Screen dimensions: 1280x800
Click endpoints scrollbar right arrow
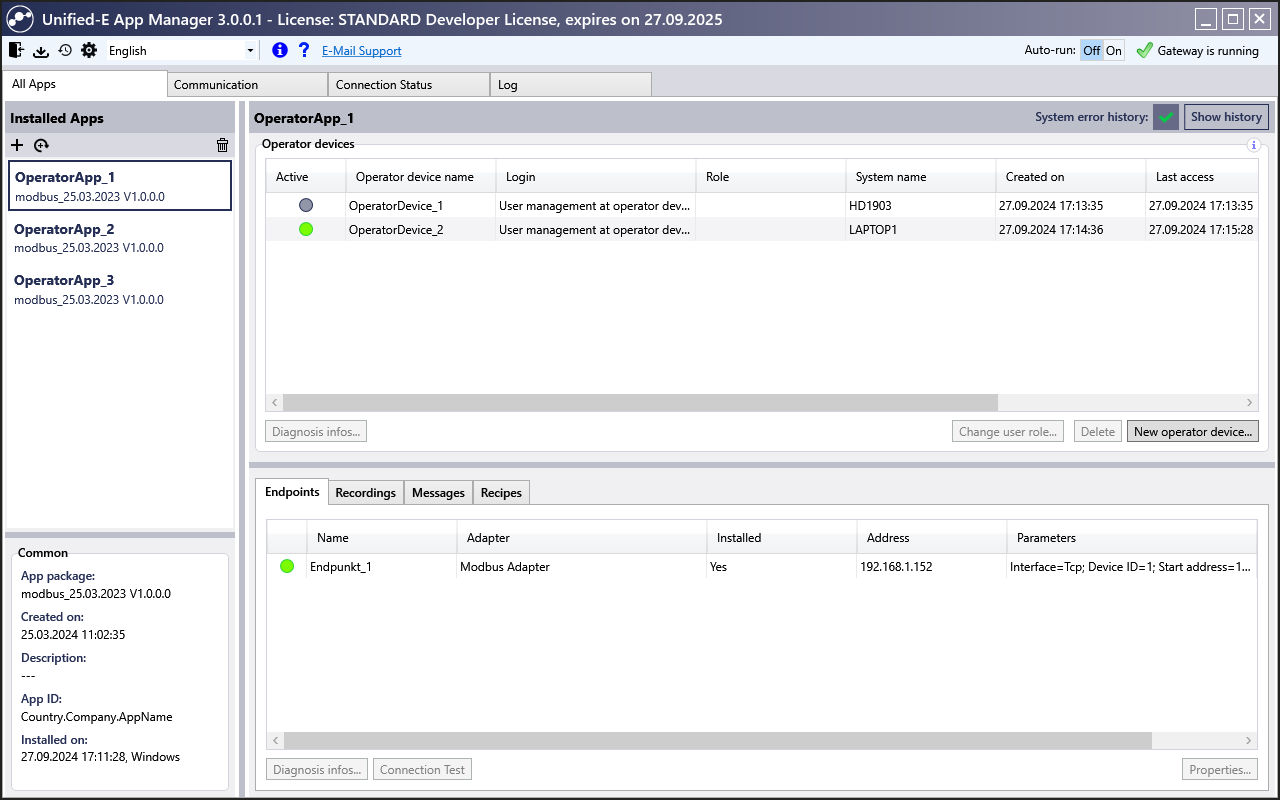pyautogui.click(x=1249, y=741)
